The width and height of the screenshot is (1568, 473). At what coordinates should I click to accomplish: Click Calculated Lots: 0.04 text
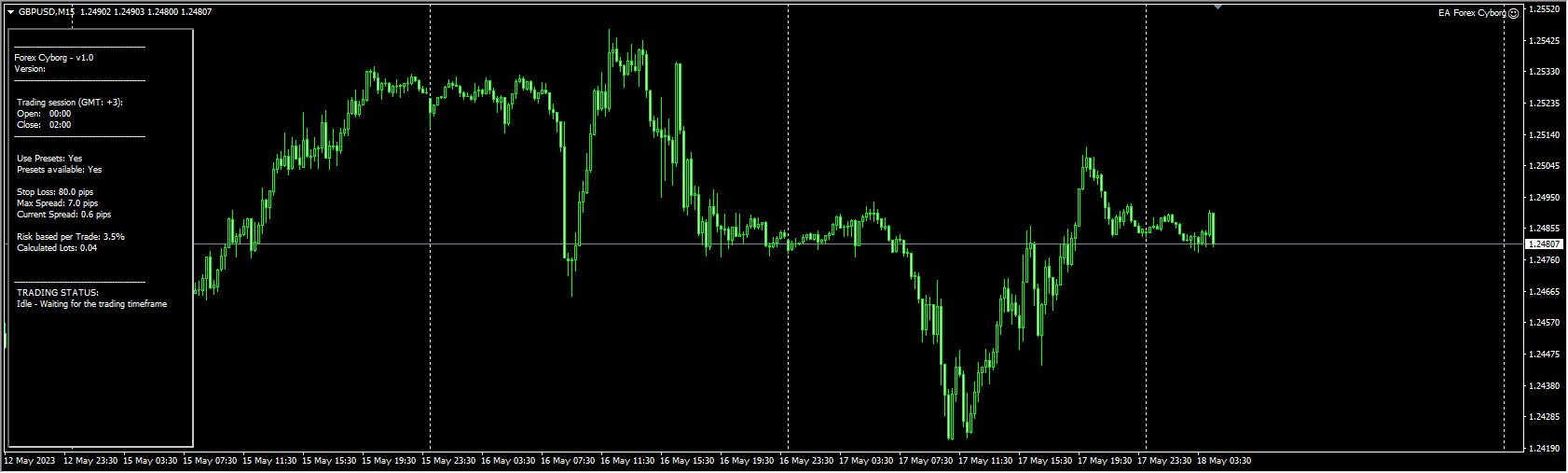57,248
